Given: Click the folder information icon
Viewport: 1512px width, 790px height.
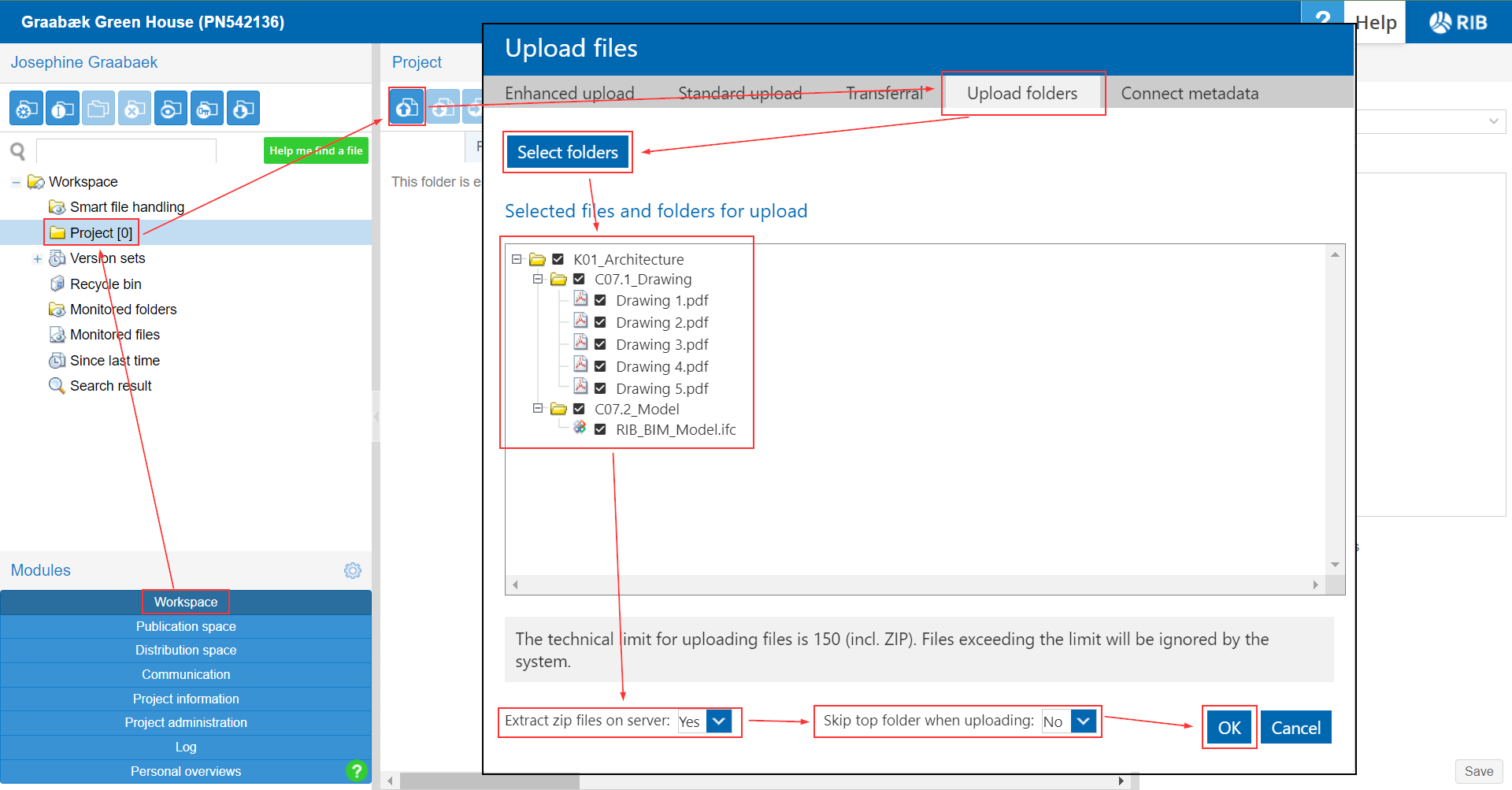Looking at the screenshot, I should coord(62,109).
